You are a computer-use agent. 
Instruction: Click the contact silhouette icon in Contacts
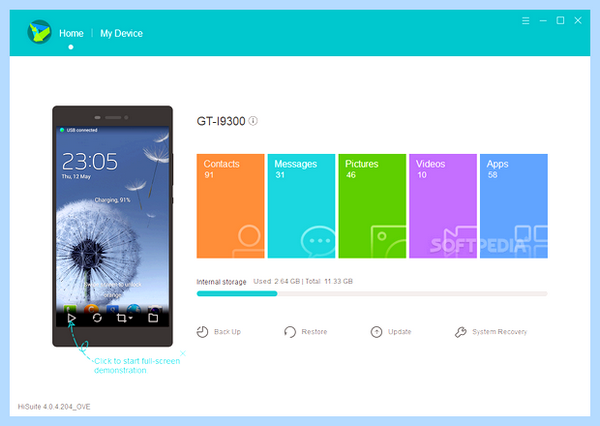[x=249, y=242]
